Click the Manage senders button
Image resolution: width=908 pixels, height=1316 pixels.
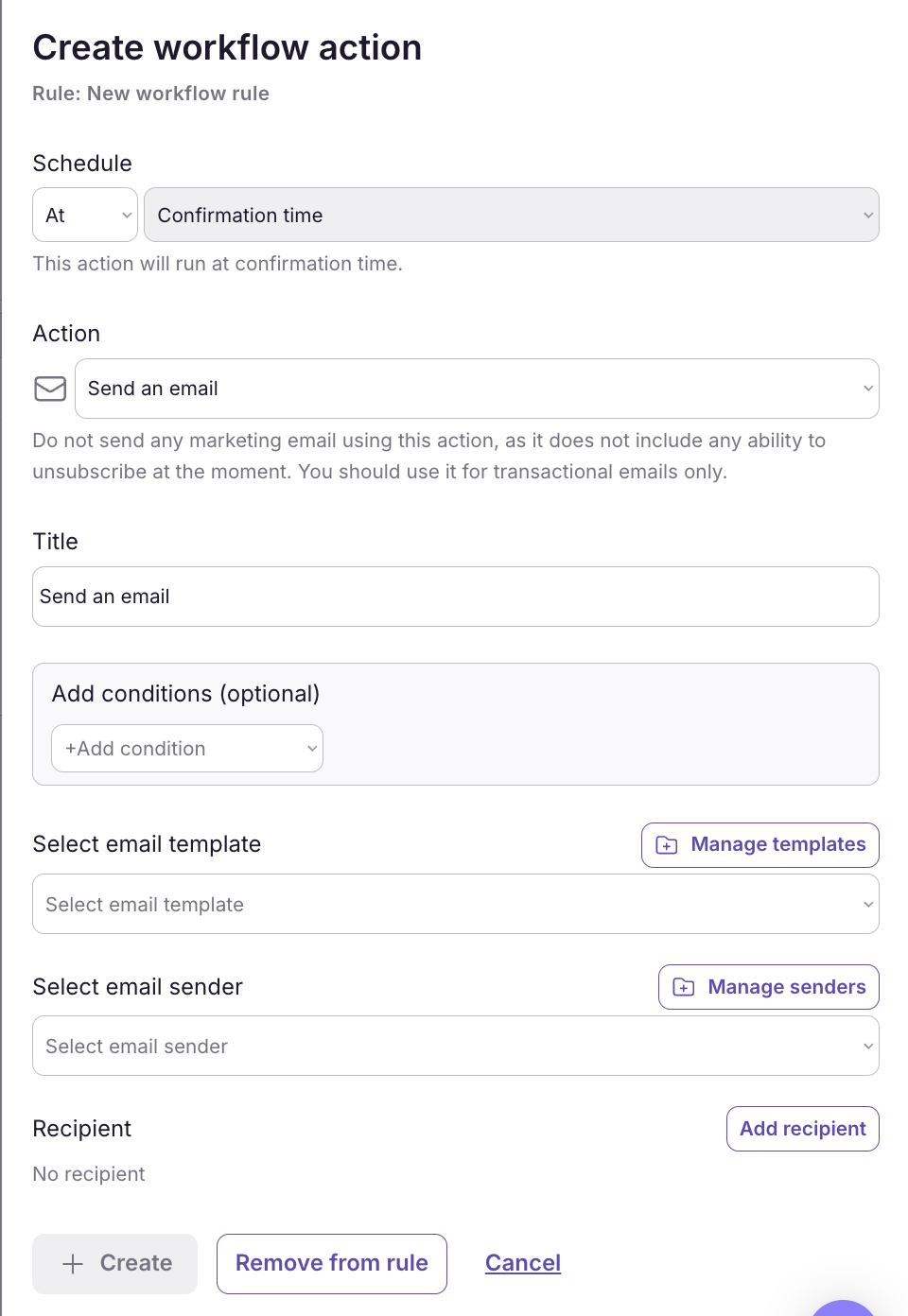pos(768,986)
